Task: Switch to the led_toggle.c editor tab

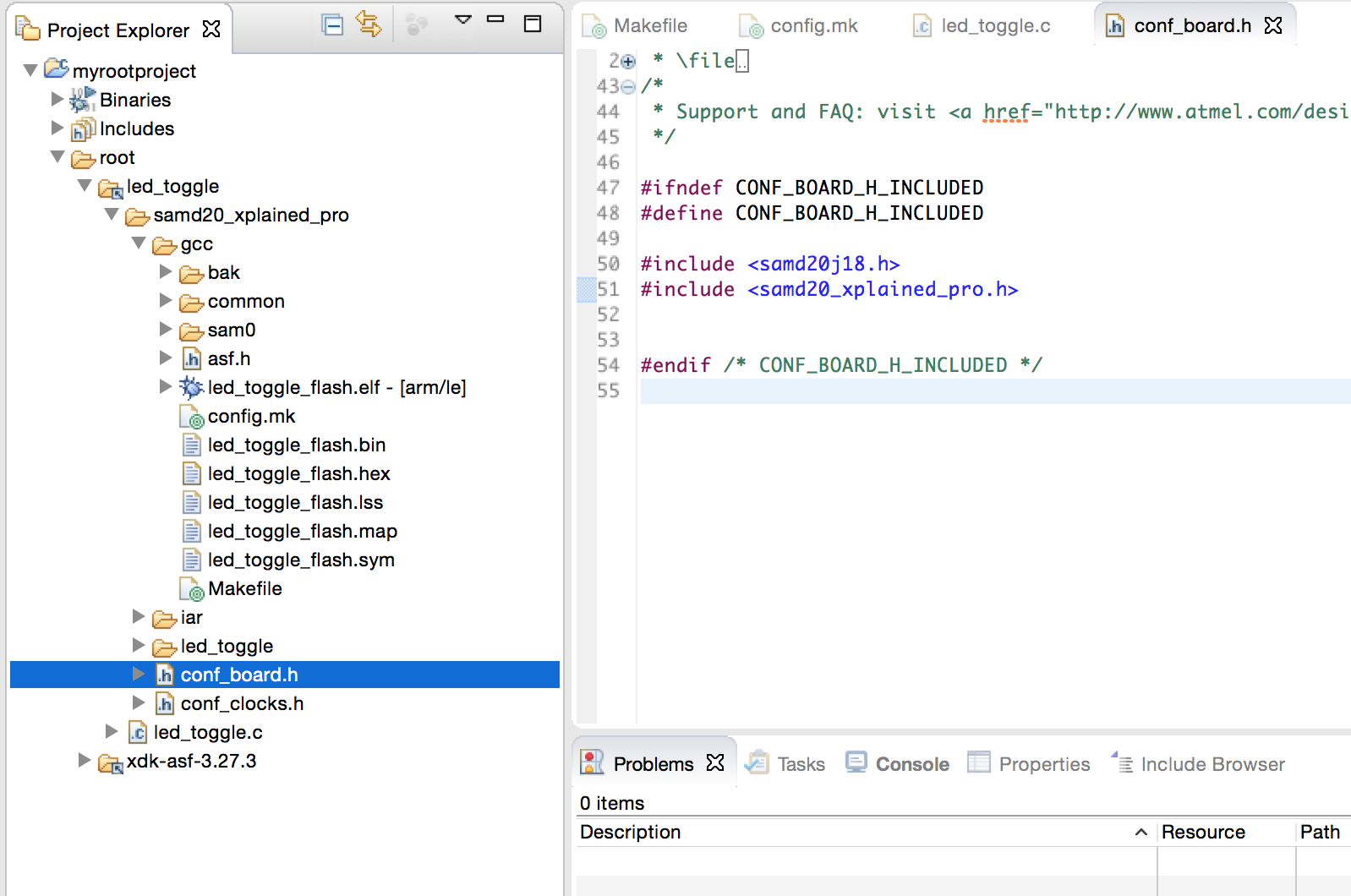Action: point(981,26)
